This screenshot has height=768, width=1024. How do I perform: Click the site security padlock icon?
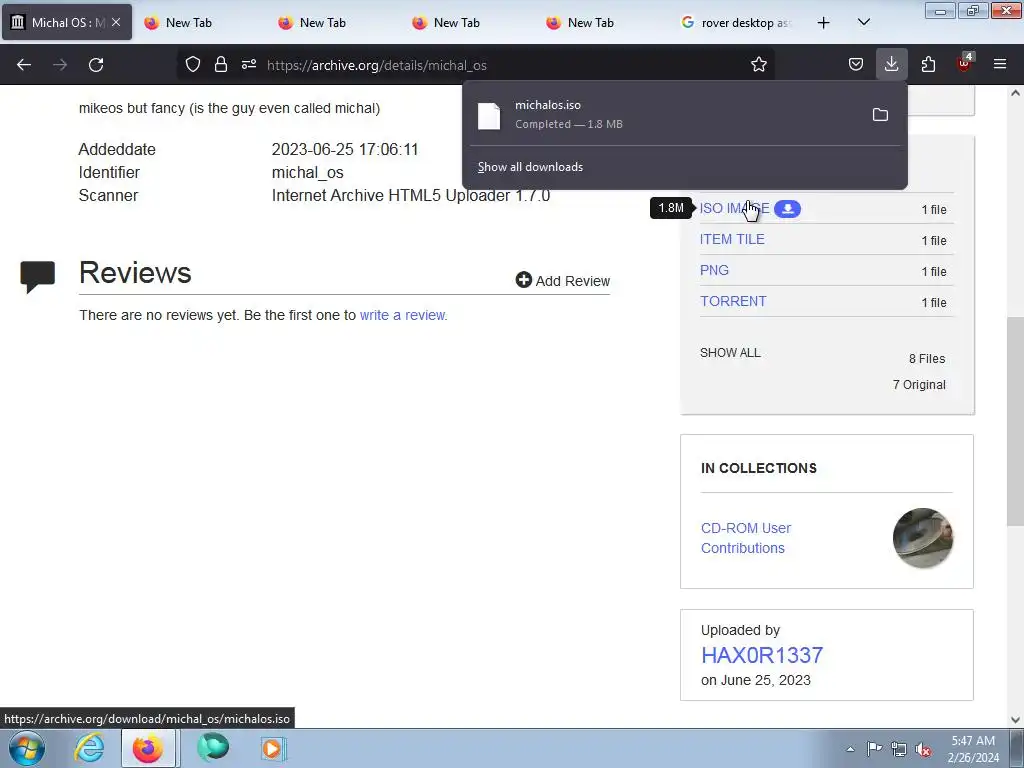(x=221, y=65)
